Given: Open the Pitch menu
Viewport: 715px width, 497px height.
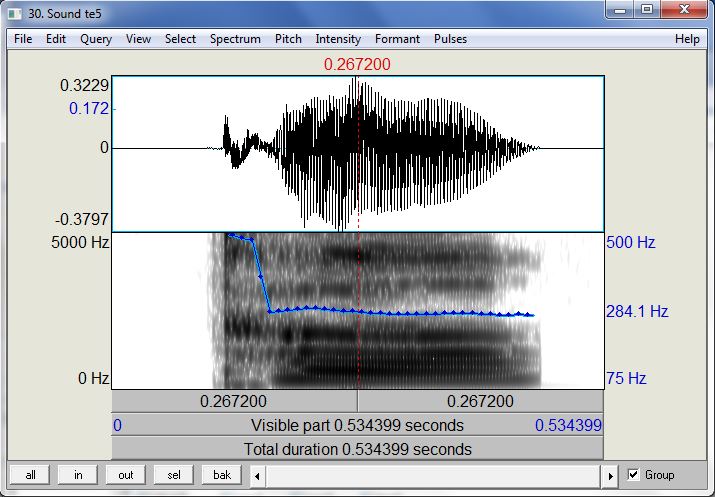Looking at the screenshot, I should [x=288, y=39].
